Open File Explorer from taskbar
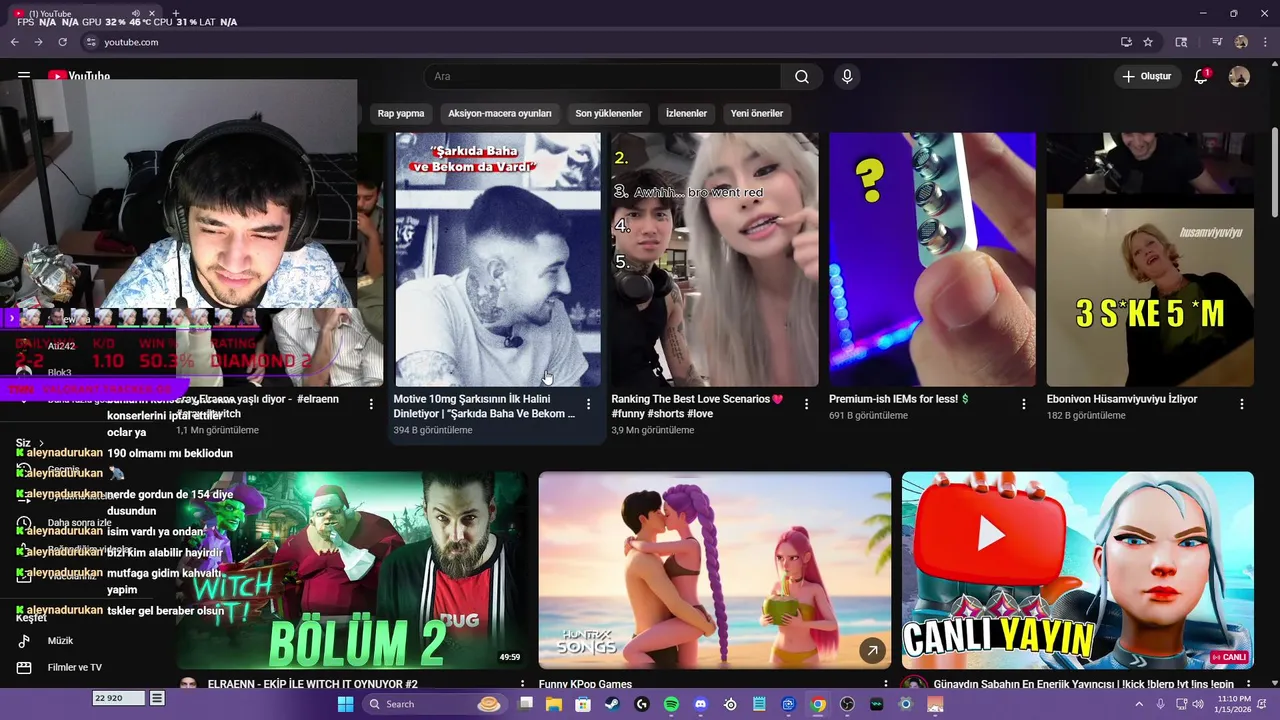The width and height of the screenshot is (1280, 720). point(553,704)
